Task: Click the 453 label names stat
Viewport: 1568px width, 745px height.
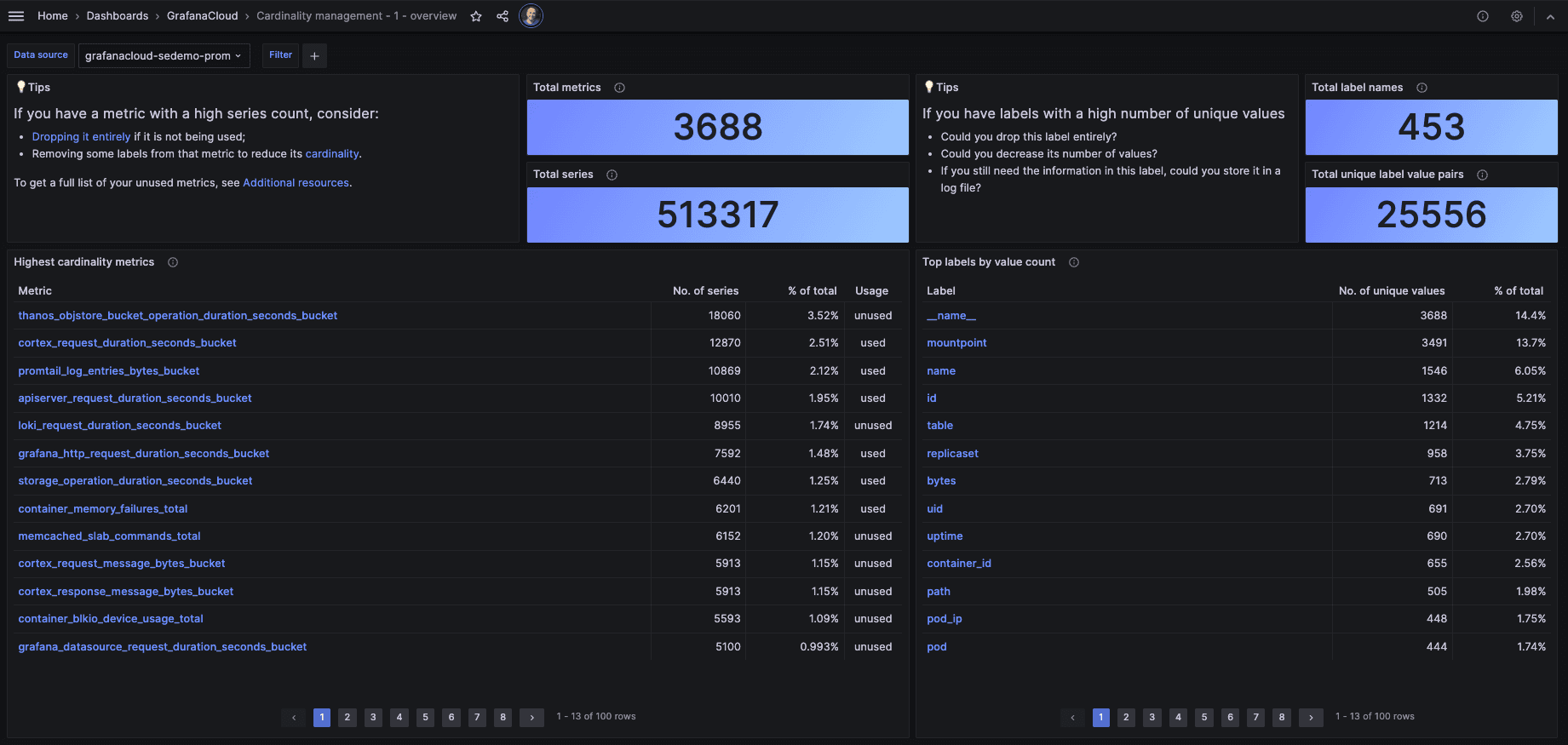Action: click(1431, 128)
